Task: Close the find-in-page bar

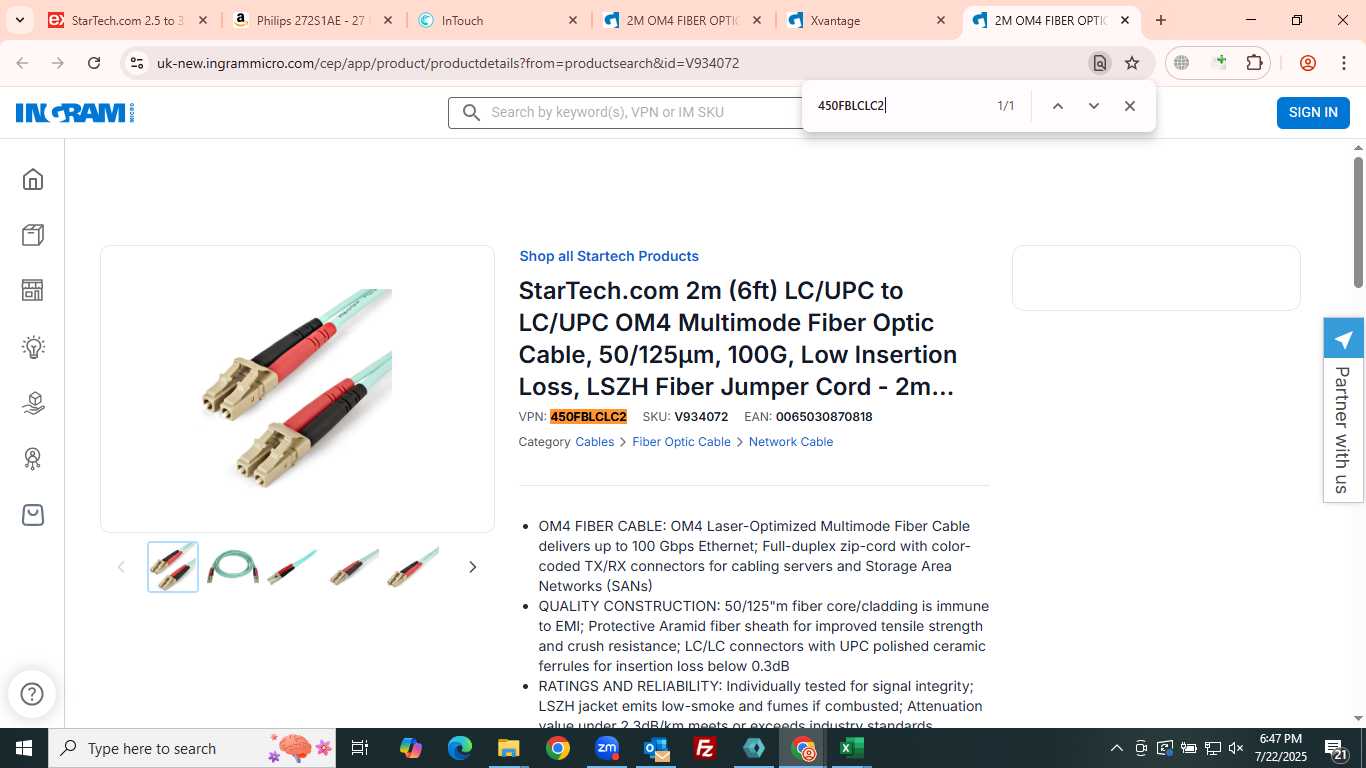Action: click(x=1130, y=106)
